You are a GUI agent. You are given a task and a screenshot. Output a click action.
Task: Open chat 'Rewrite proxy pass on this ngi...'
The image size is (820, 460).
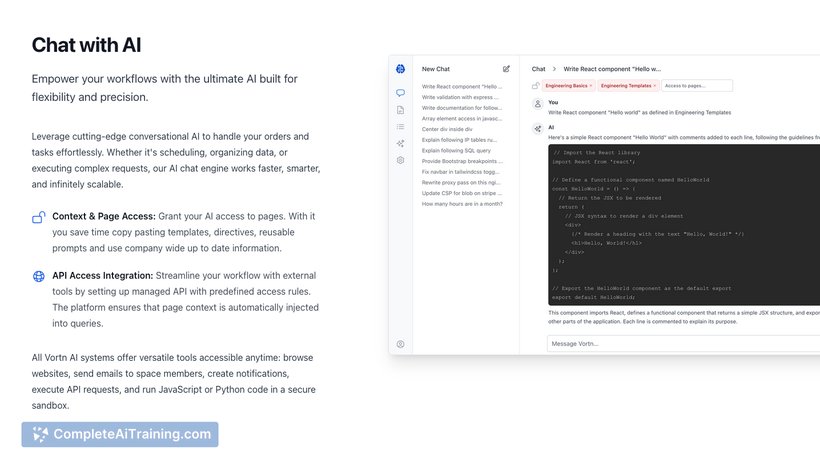coord(461,182)
